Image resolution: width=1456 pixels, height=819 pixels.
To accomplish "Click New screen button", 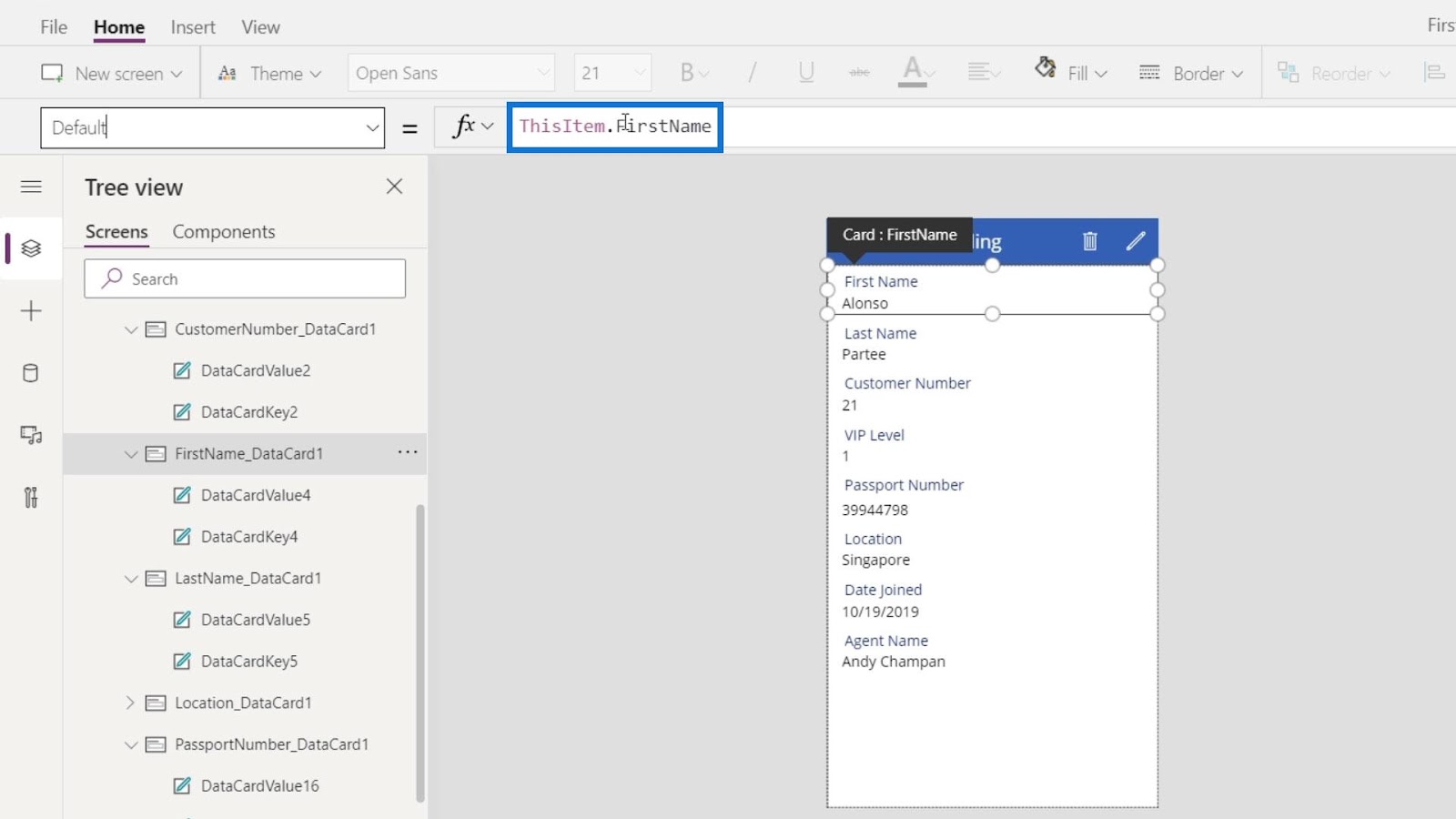I will click(x=111, y=73).
